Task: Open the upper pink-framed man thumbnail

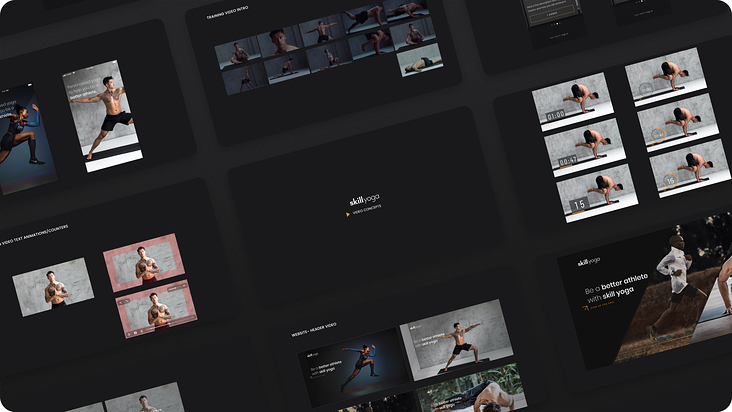Action: point(144,263)
